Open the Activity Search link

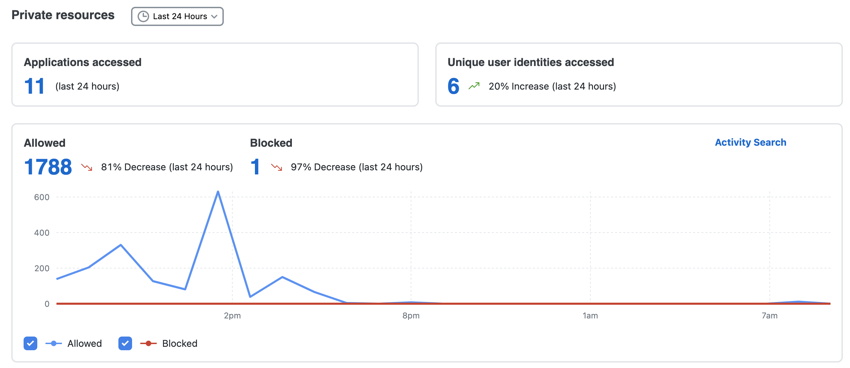[x=750, y=143]
